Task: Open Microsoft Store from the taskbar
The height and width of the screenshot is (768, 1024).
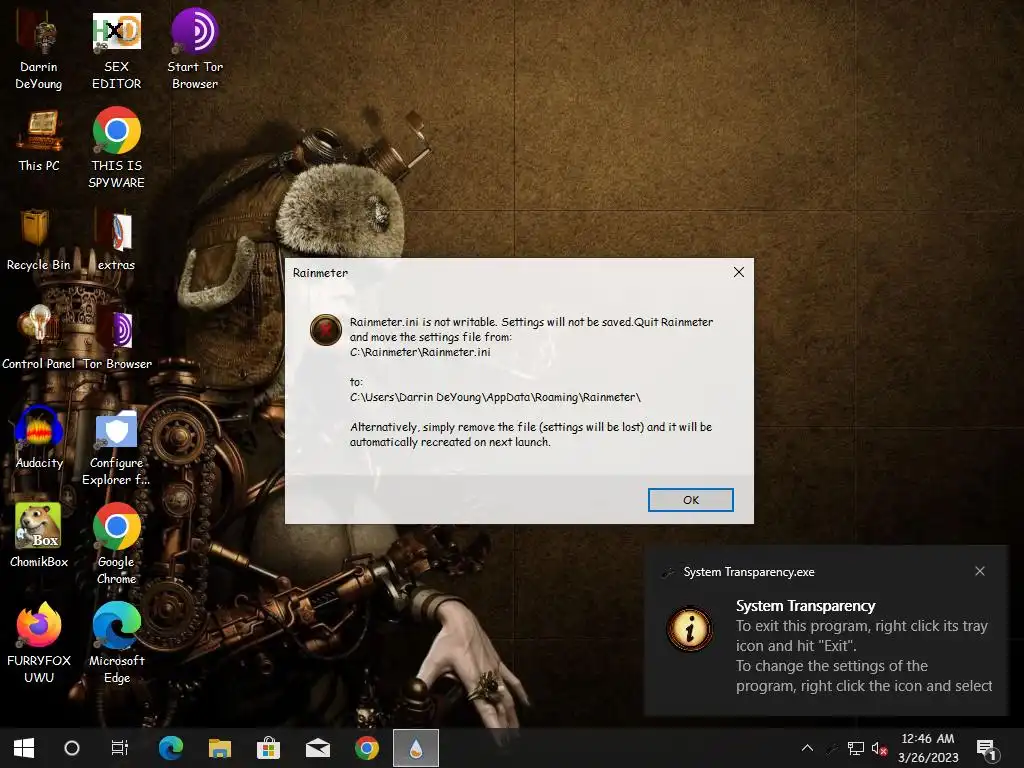Action: pos(268,748)
